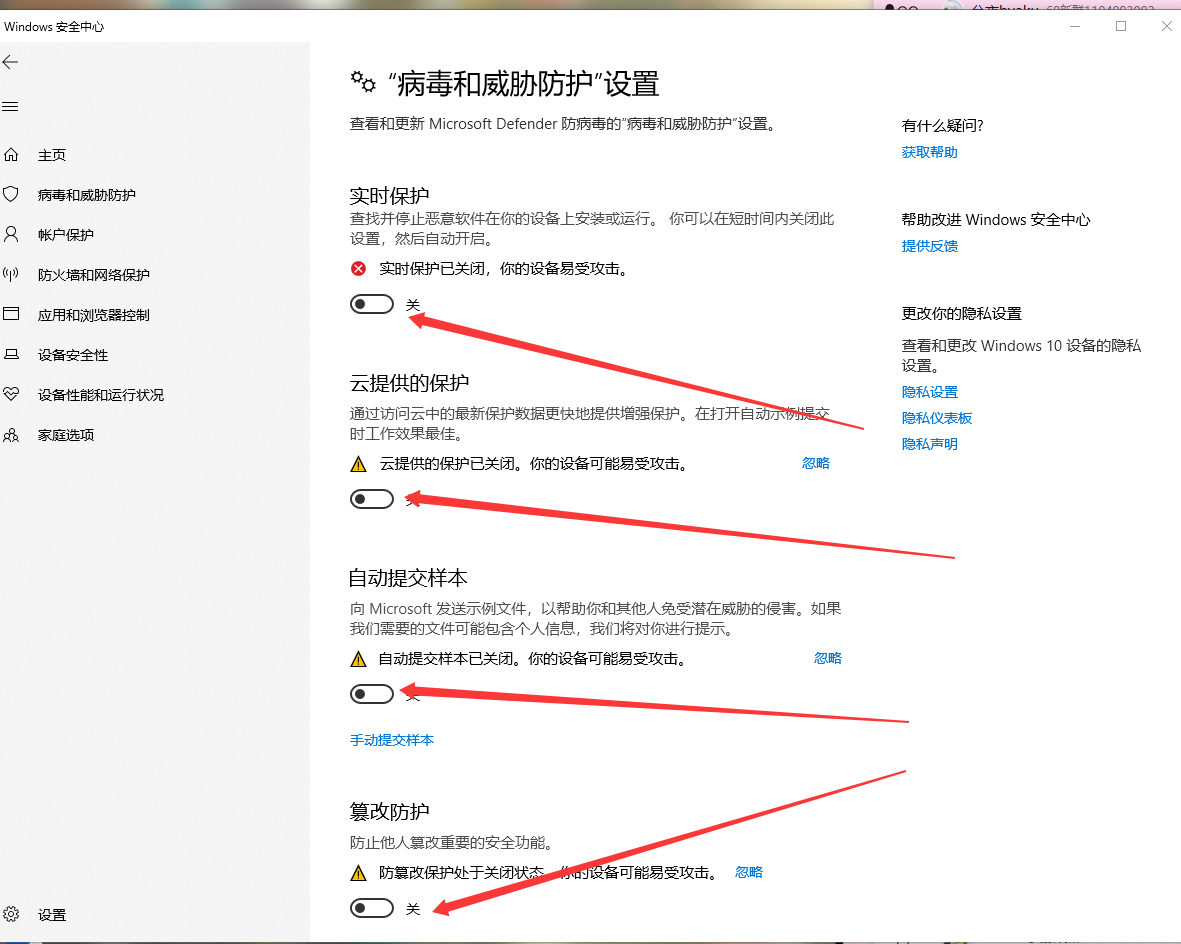Click the yellow warning icon for 自动提交样本
The image size is (1181, 944).
click(359, 659)
